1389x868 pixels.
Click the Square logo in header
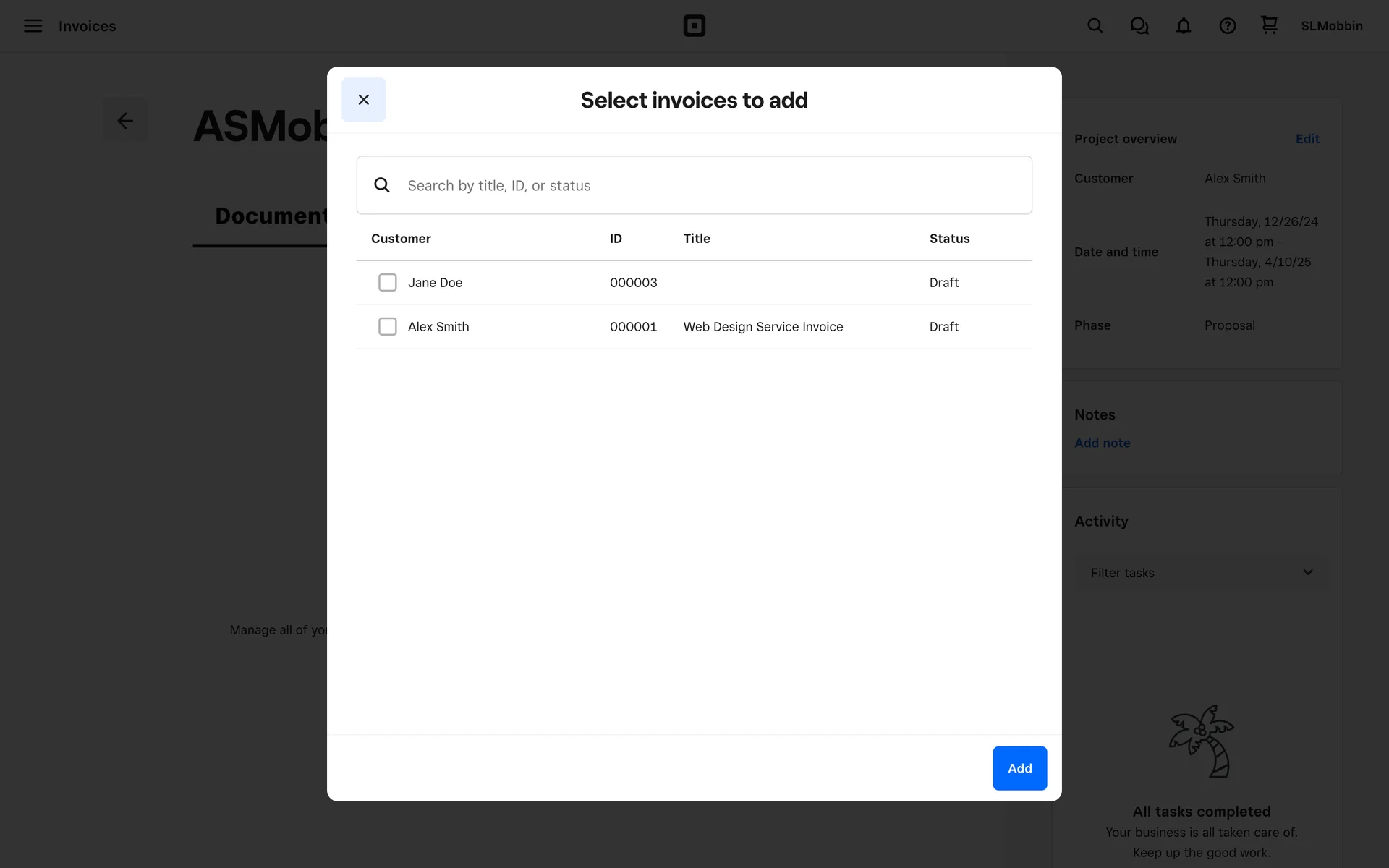(694, 26)
